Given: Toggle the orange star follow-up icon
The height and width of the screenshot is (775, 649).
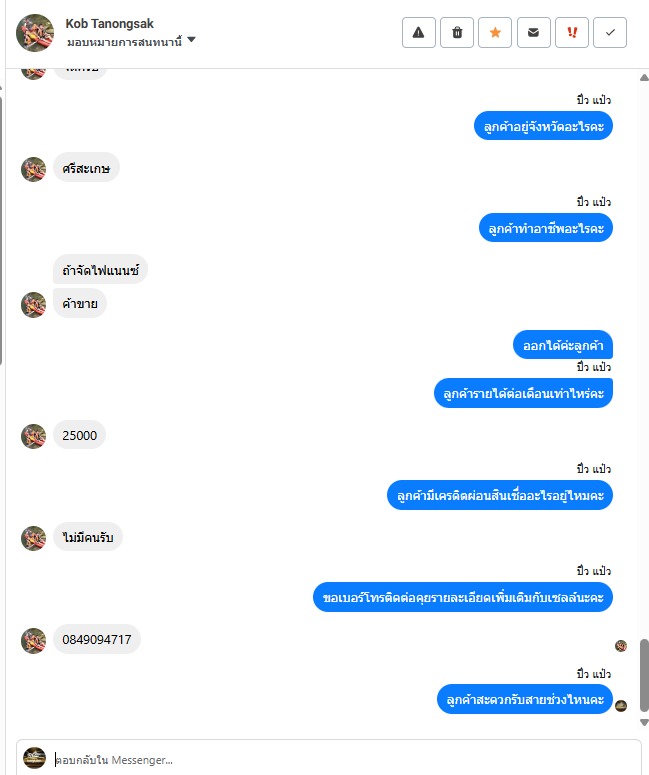Looking at the screenshot, I should coord(495,33).
